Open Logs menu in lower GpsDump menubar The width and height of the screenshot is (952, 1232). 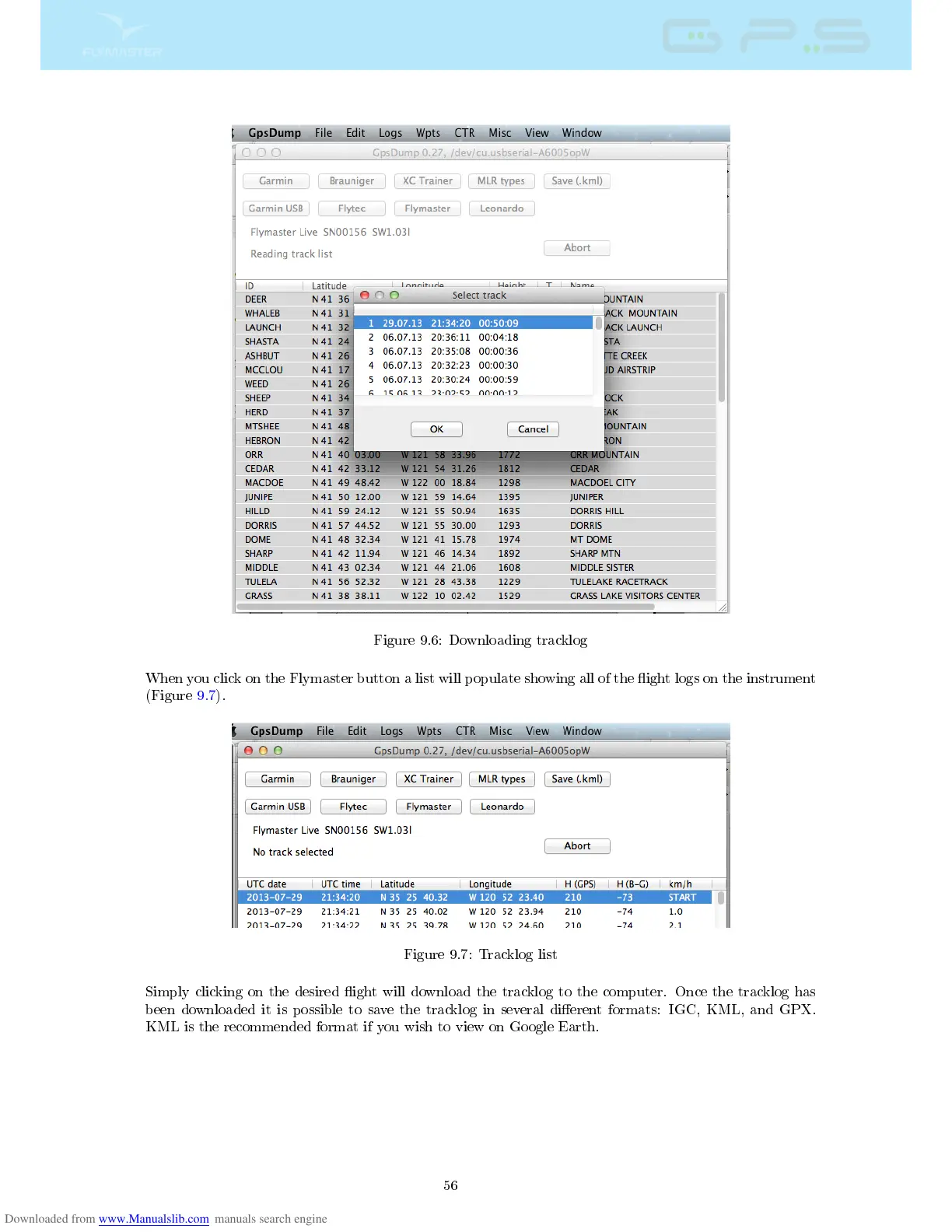pos(391,731)
